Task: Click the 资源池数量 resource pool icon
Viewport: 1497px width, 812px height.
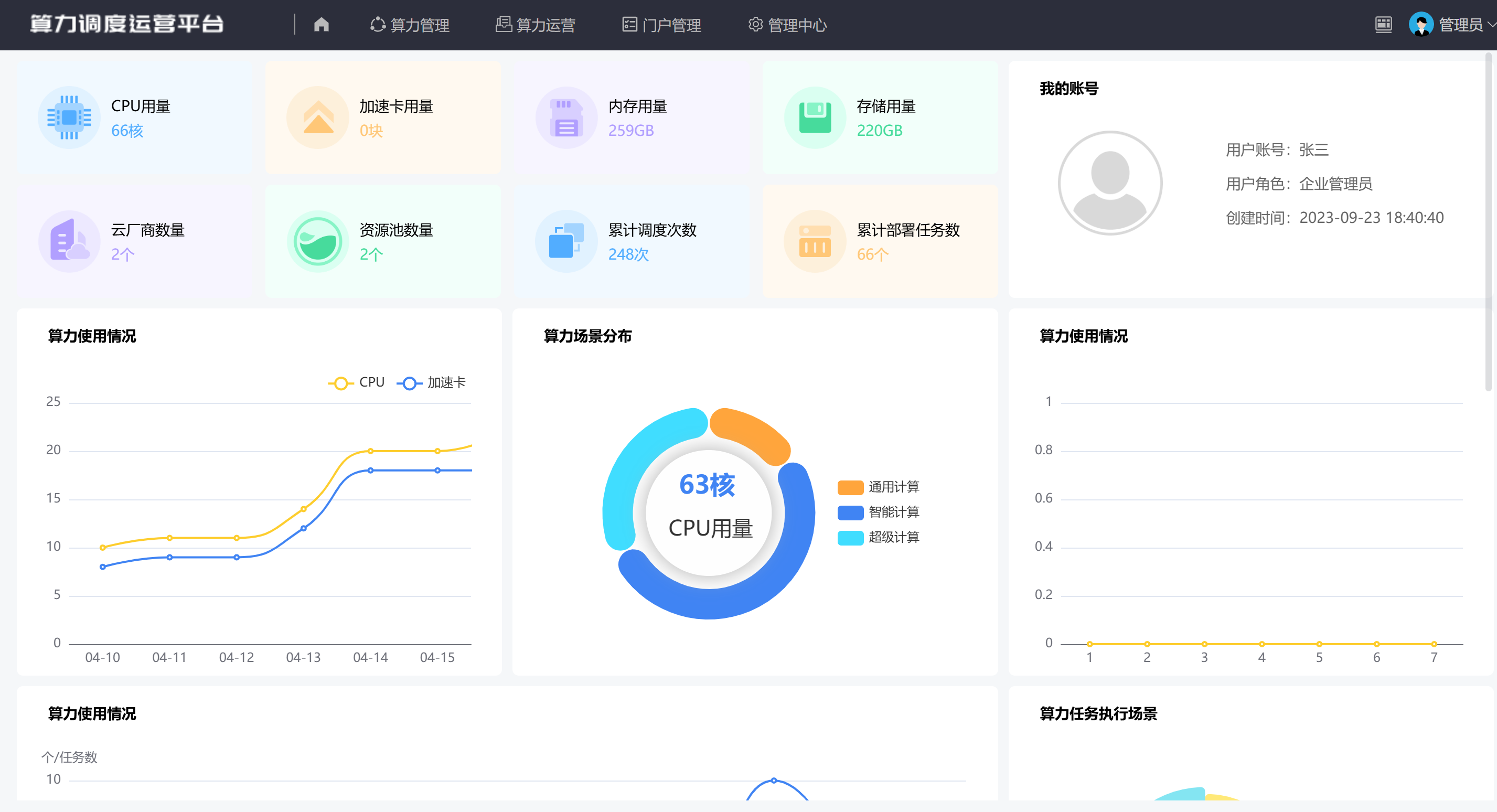Action: coord(317,241)
